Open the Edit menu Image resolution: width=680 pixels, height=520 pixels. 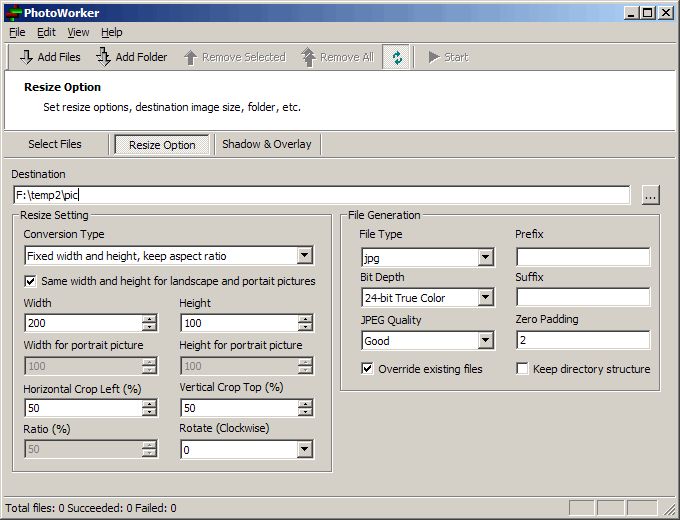(x=46, y=32)
